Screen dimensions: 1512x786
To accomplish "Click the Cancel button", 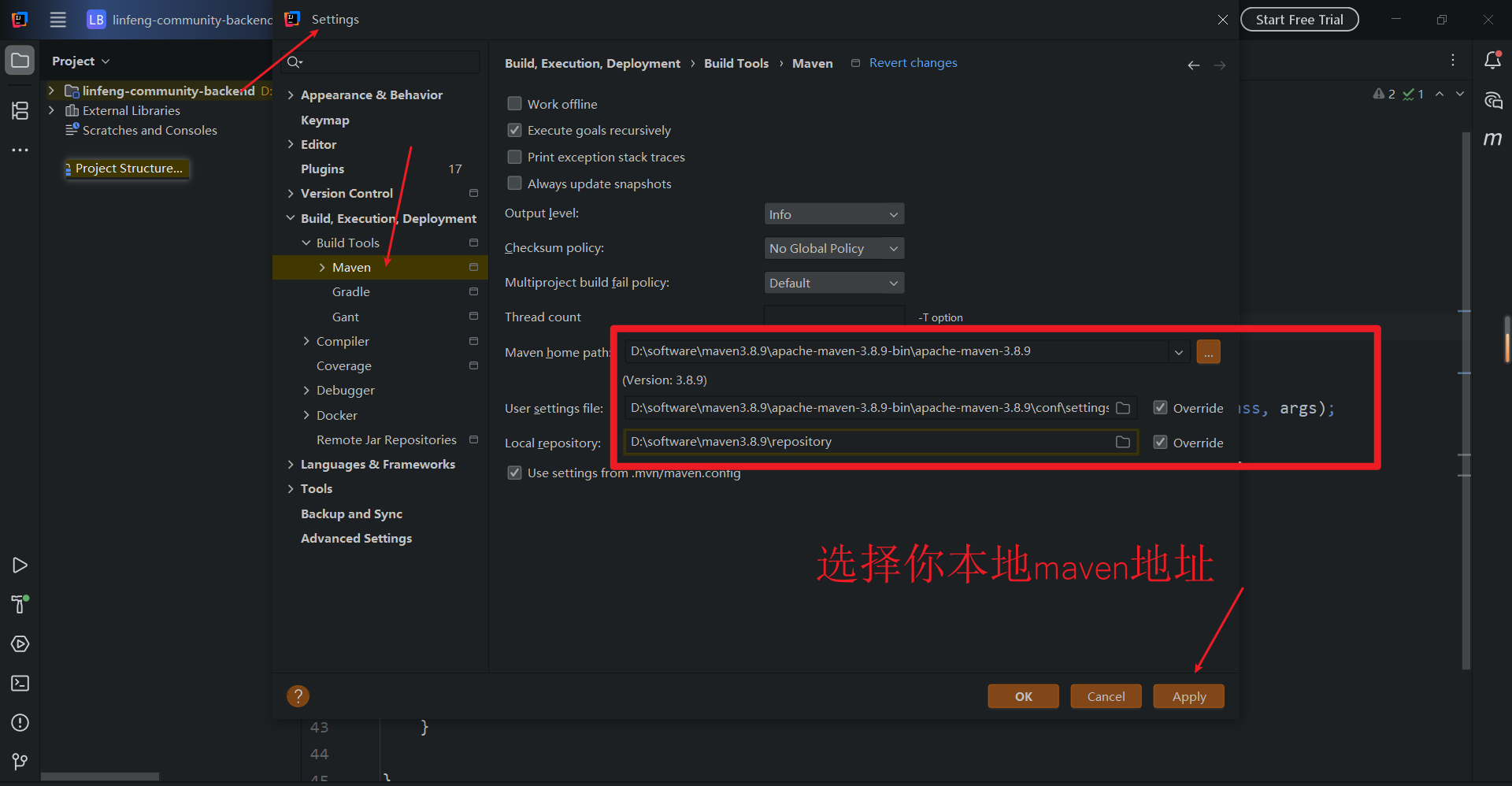I will click(1106, 696).
